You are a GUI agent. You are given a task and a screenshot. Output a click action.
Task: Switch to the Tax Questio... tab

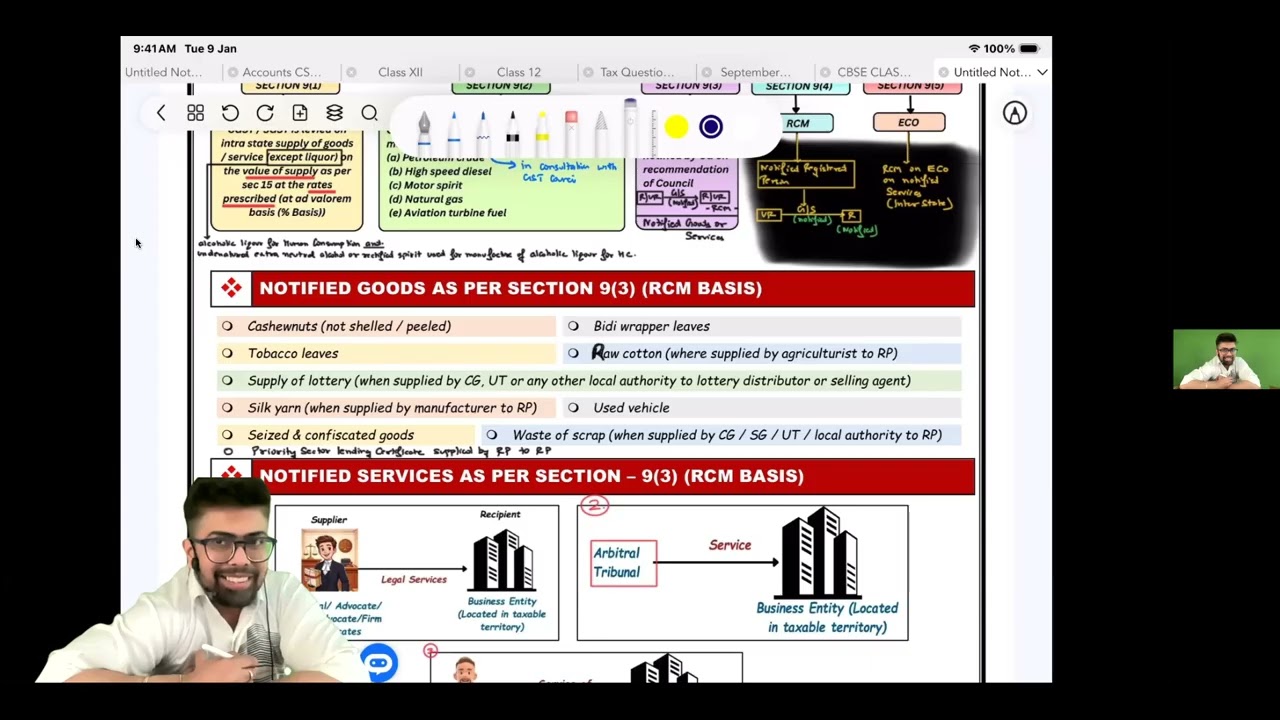click(637, 72)
